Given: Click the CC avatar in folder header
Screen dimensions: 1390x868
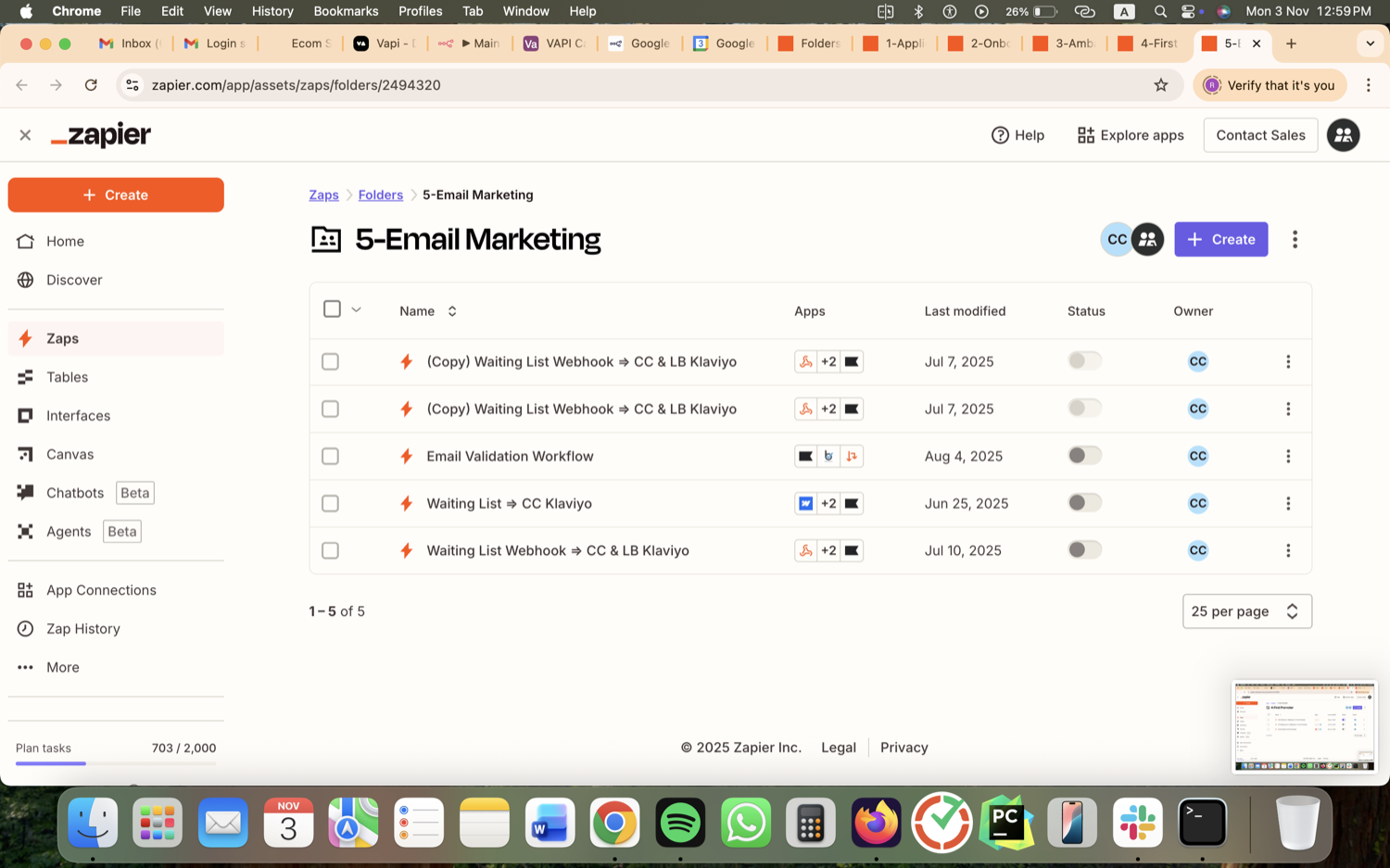Looking at the screenshot, I should pos(1117,239).
